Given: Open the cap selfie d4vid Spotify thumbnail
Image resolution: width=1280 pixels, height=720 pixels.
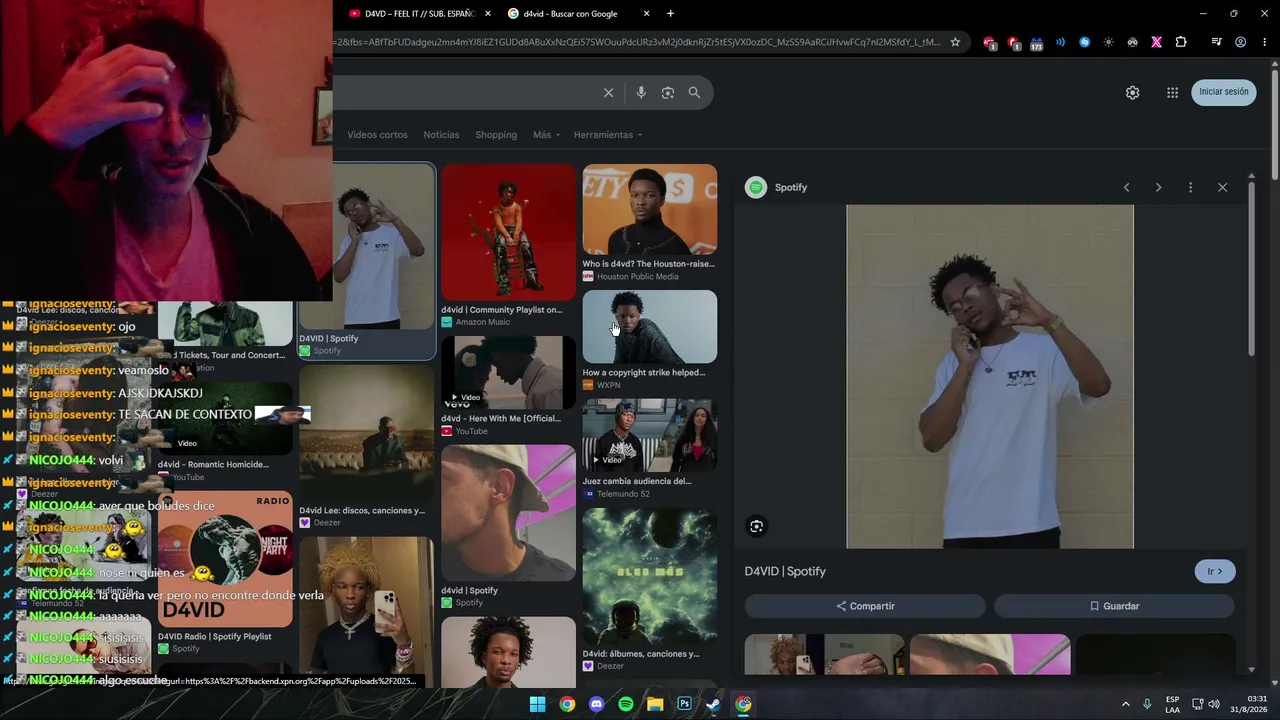Looking at the screenshot, I should [x=508, y=513].
